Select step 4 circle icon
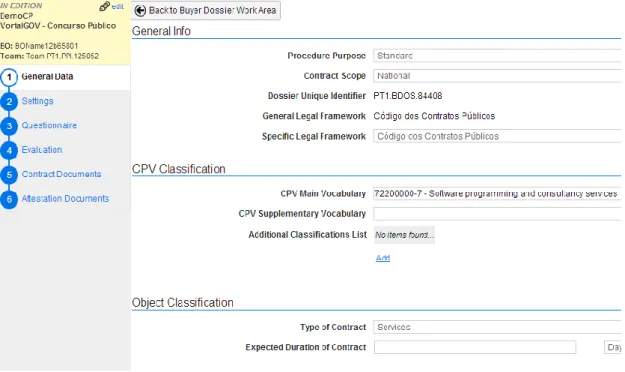The width and height of the screenshot is (625, 372). [x=9, y=150]
